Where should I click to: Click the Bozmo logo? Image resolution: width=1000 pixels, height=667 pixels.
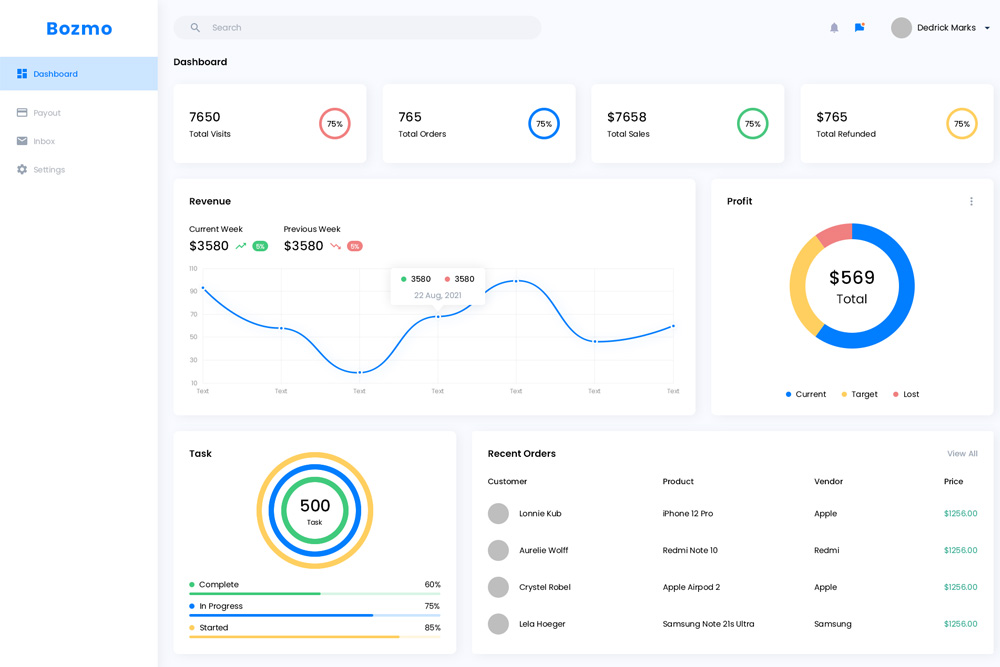point(79,29)
